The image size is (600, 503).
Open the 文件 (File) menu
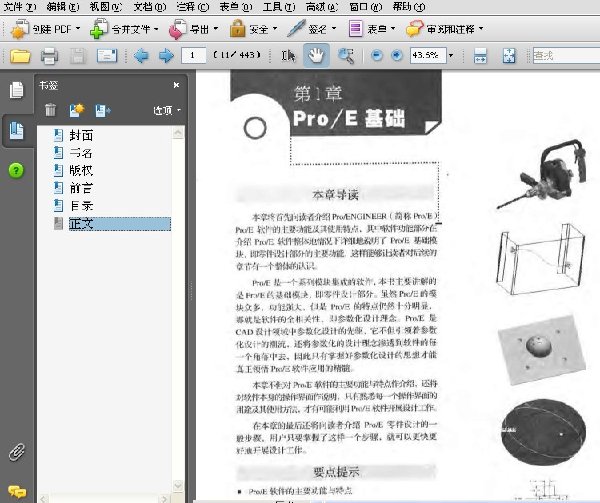pyautogui.click(x=19, y=7)
